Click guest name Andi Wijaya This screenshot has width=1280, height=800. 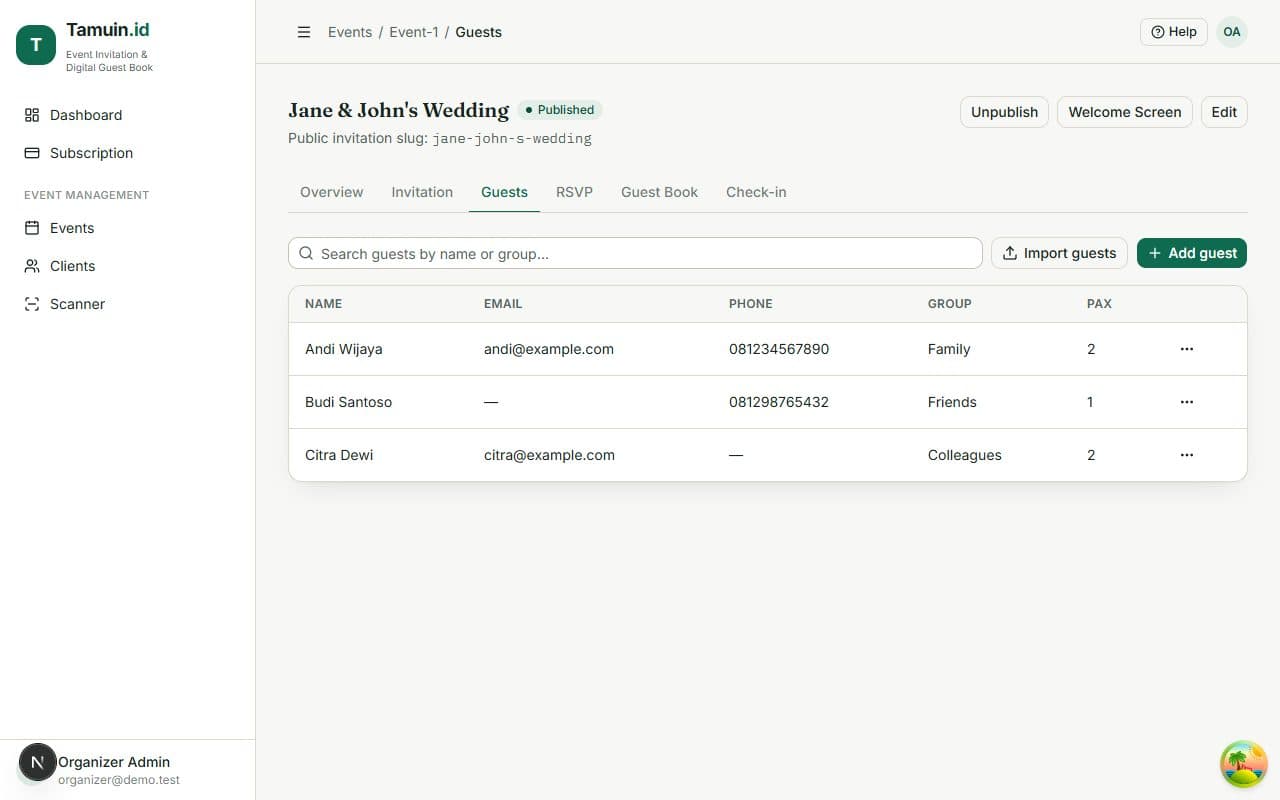344,349
